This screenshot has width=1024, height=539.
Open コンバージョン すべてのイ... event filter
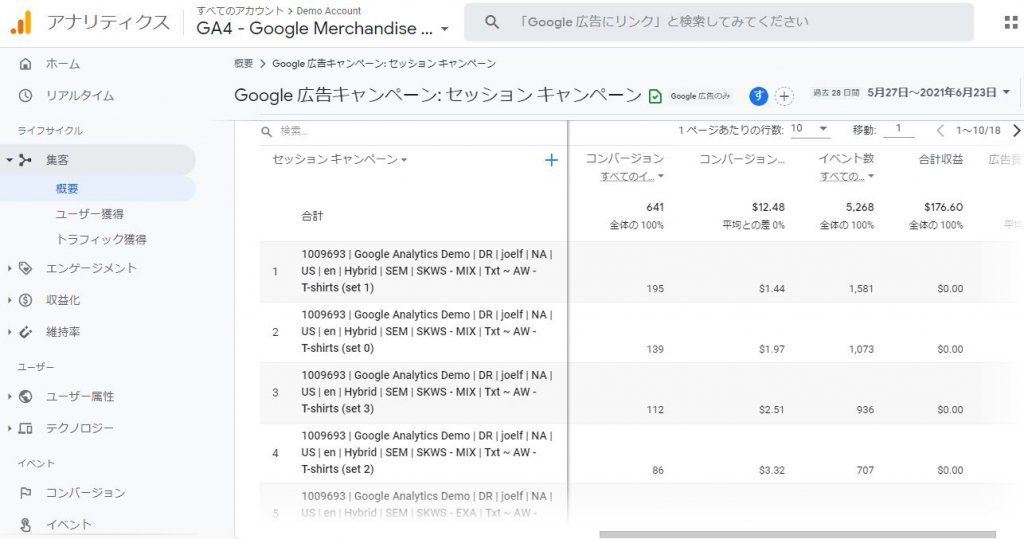click(x=632, y=176)
